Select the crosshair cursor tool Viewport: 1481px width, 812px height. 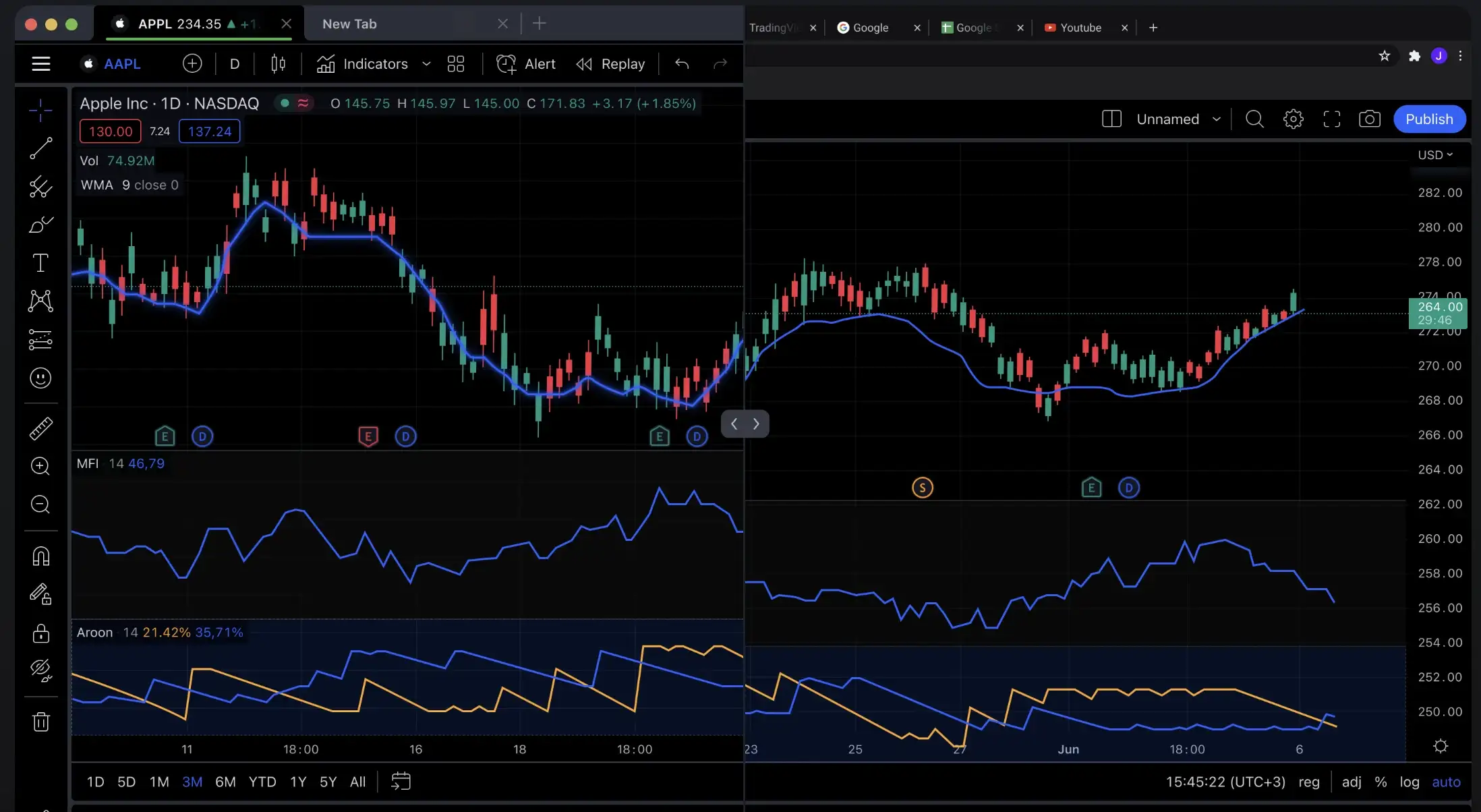click(x=40, y=110)
